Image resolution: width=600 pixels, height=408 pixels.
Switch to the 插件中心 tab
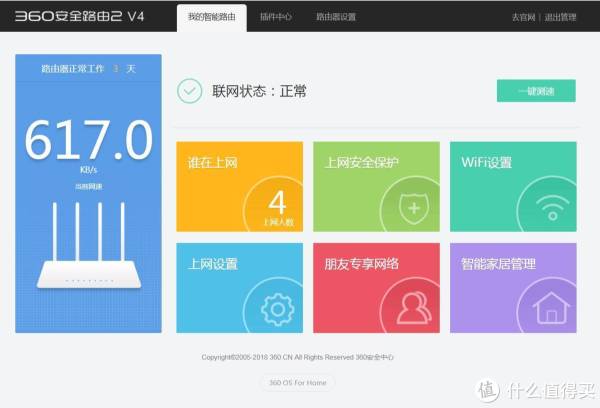[x=276, y=17]
